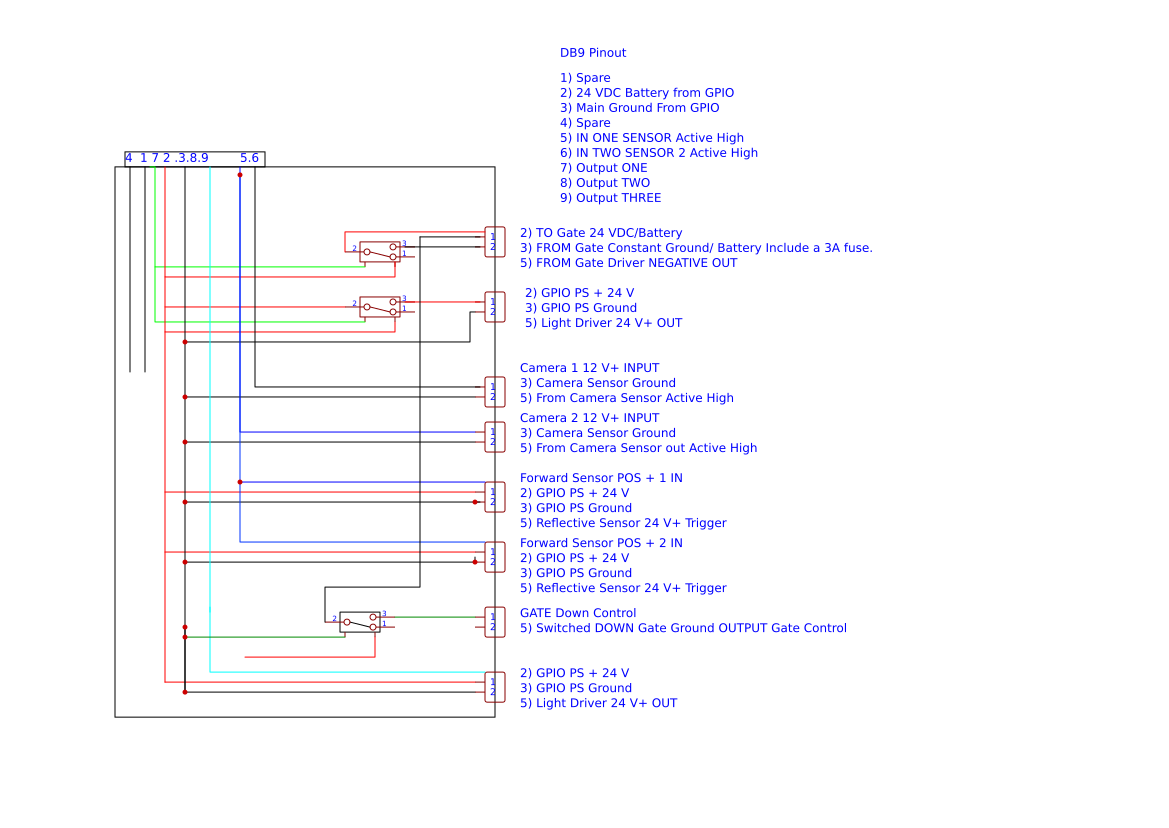Click the DB9 Pinout header text
This screenshot has height=828, width=1169.
[593, 52]
